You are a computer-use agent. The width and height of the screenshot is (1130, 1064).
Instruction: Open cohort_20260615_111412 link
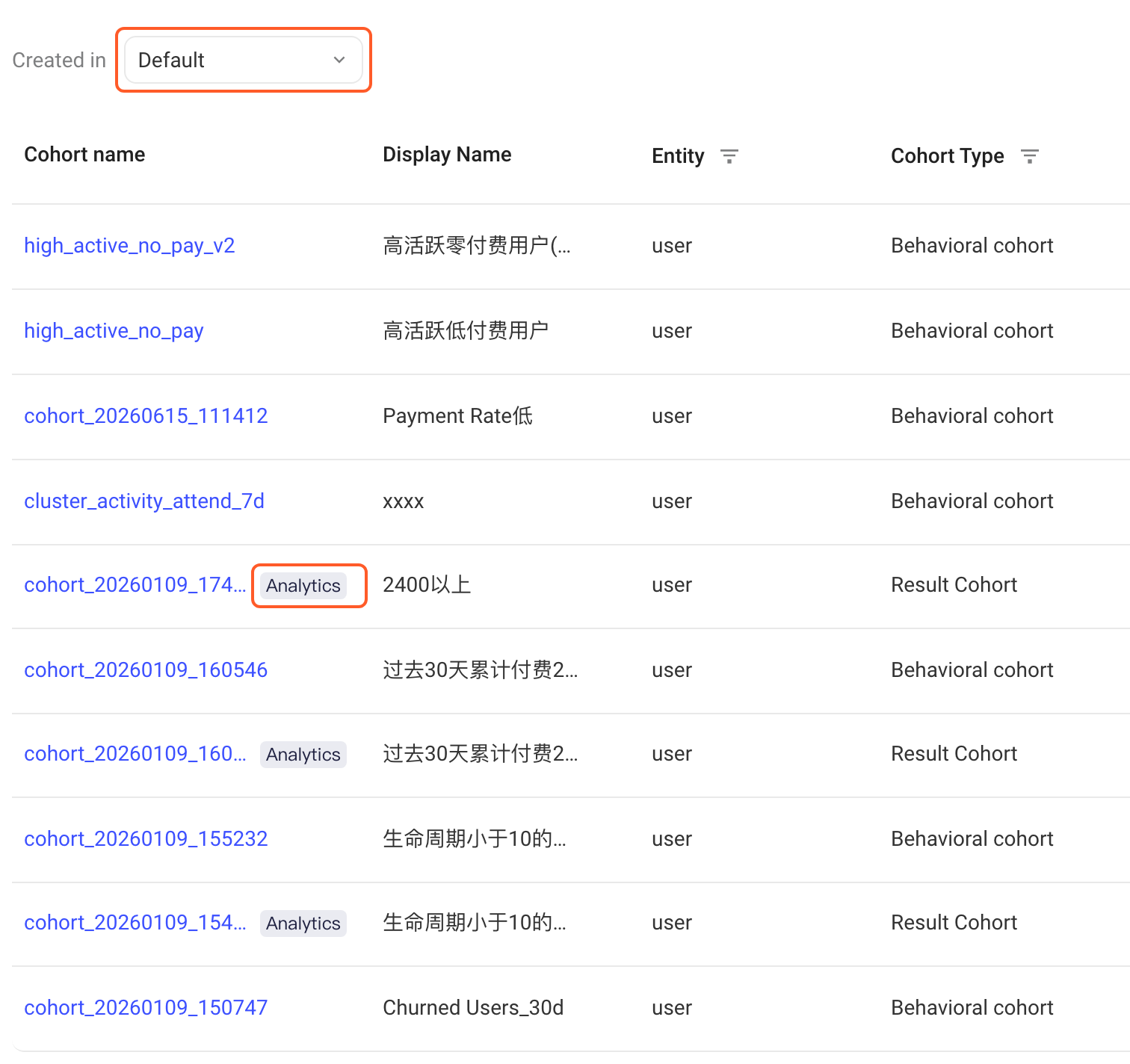(x=146, y=415)
